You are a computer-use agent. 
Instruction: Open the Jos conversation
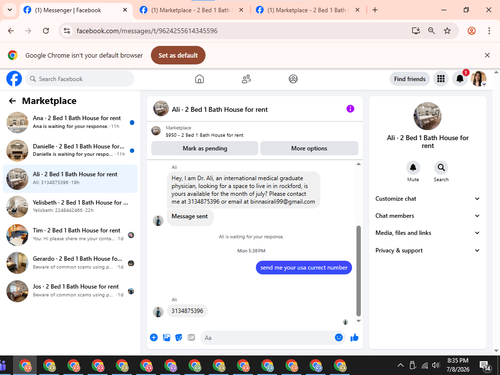tap(70, 291)
